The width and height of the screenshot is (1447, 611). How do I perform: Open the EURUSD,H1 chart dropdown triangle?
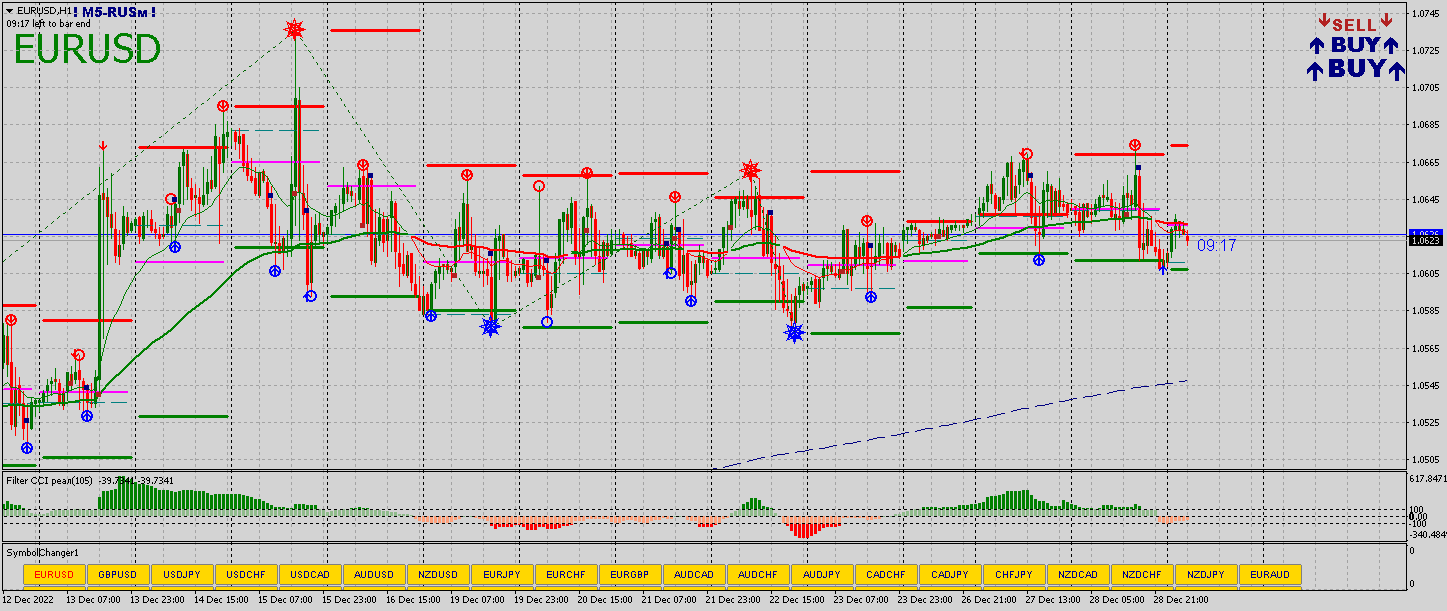pyautogui.click(x=9, y=10)
